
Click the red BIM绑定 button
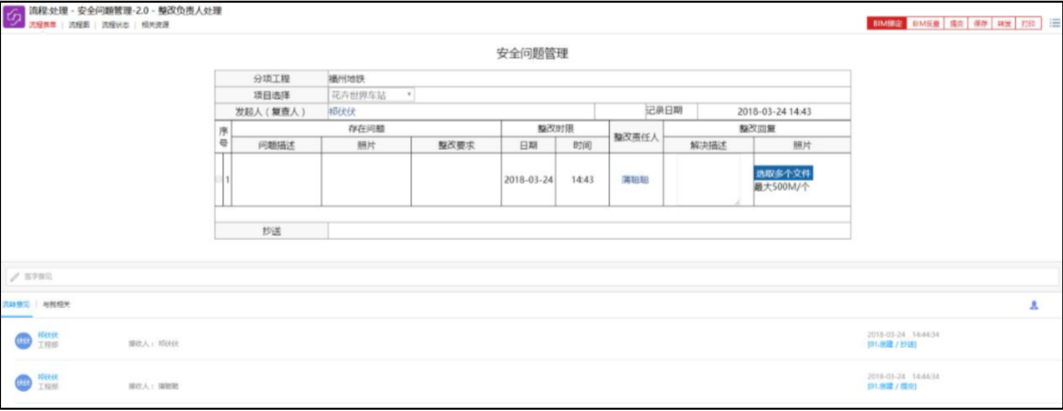tap(887, 23)
